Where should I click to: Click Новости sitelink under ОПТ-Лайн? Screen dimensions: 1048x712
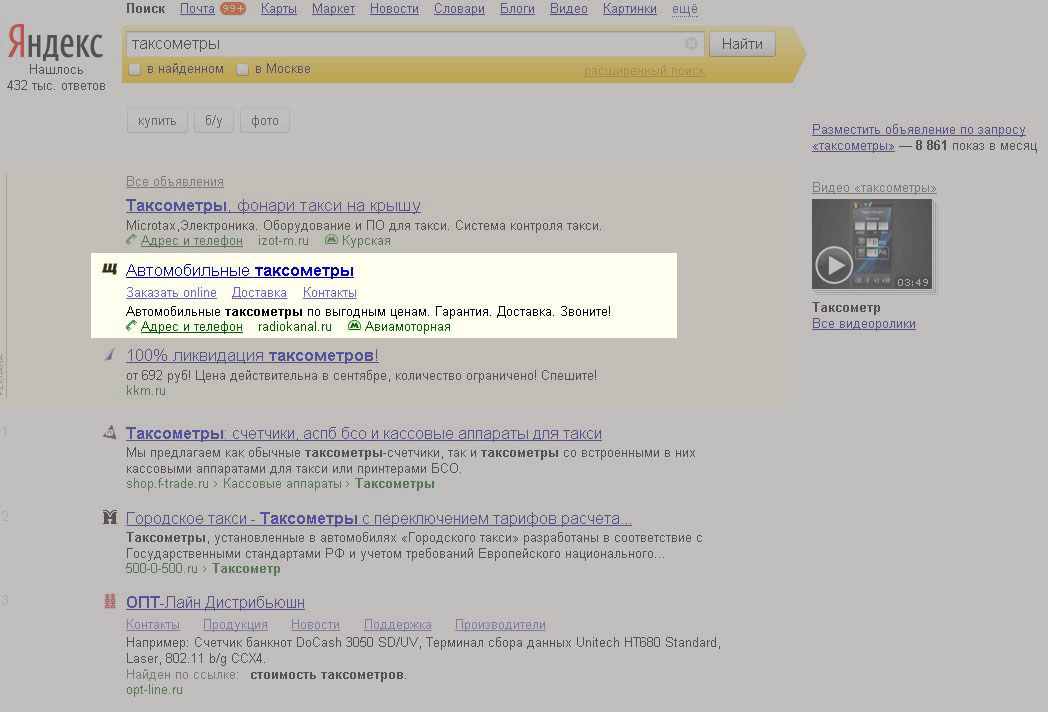pos(315,624)
